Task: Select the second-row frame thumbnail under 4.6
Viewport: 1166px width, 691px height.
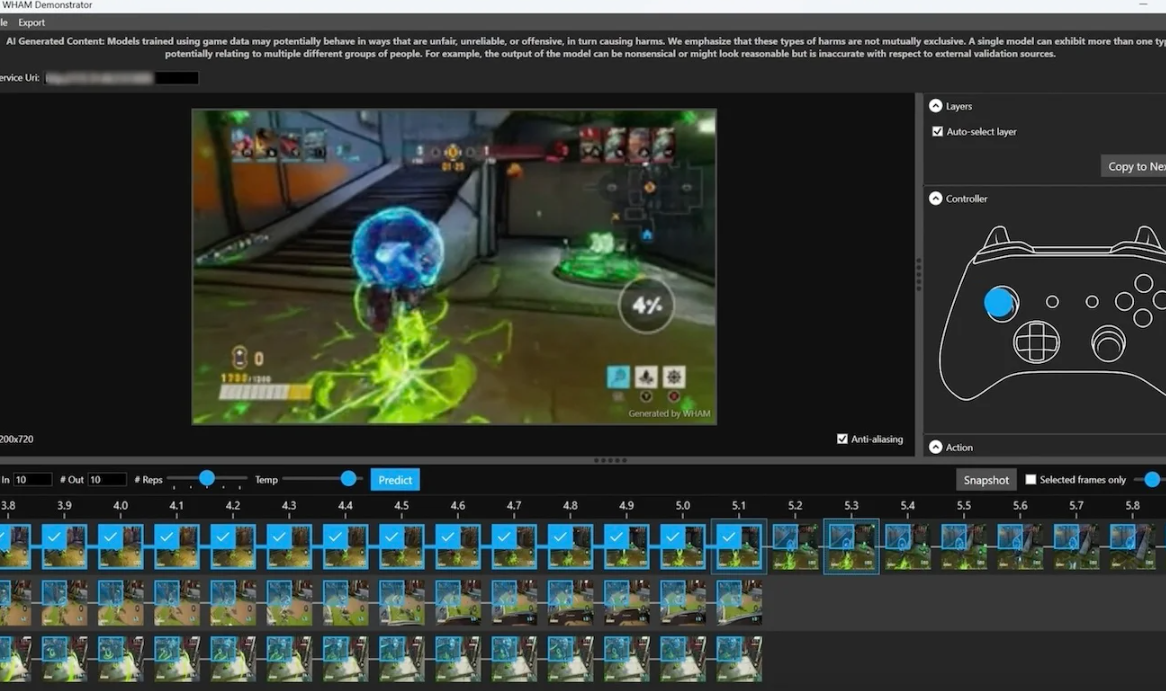Action: click(x=458, y=602)
